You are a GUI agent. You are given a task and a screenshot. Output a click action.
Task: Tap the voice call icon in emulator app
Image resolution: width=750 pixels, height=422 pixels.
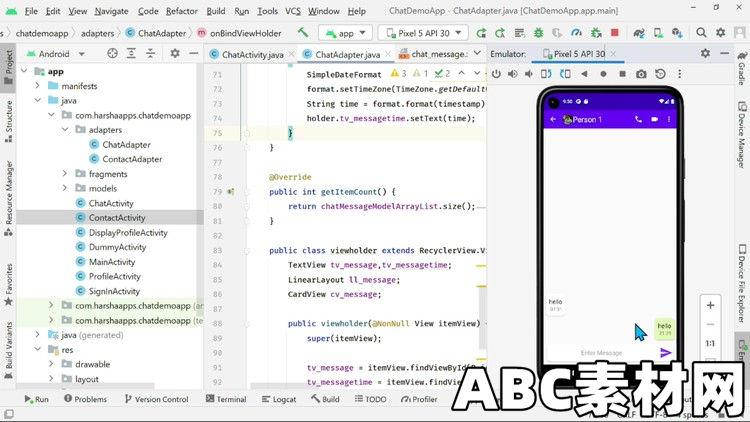coord(638,119)
